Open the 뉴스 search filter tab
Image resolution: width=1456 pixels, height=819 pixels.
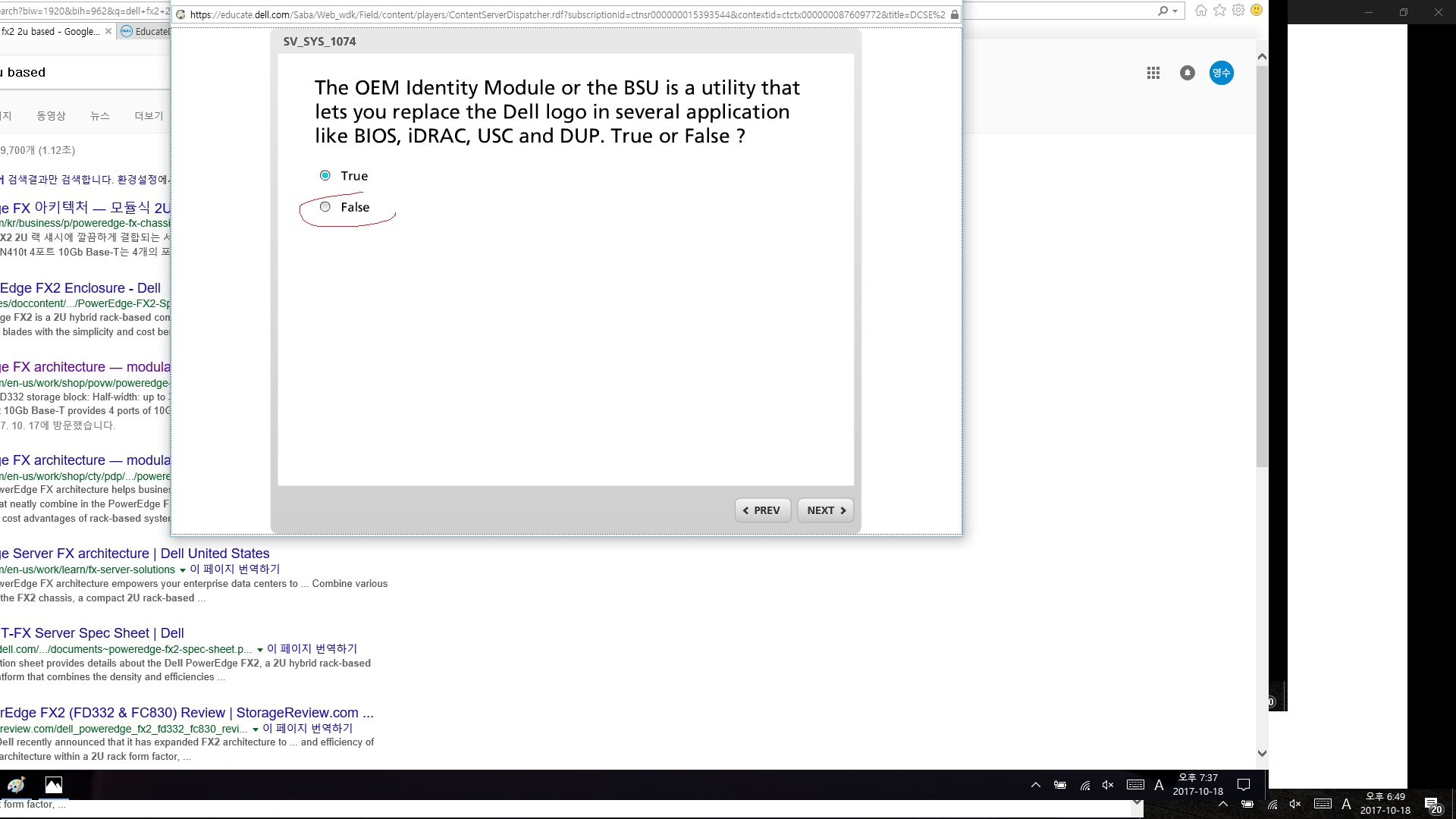(x=100, y=116)
